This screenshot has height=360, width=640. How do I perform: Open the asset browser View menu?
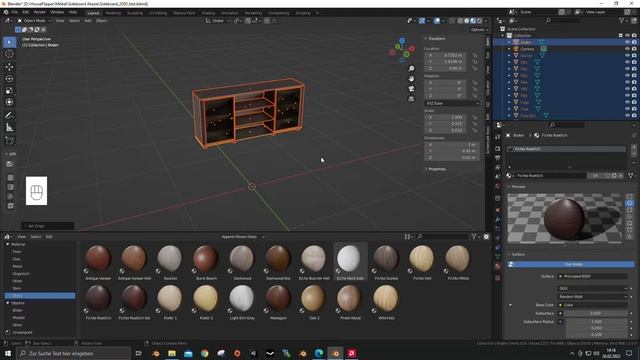pyautogui.click(x=21, y=237)
